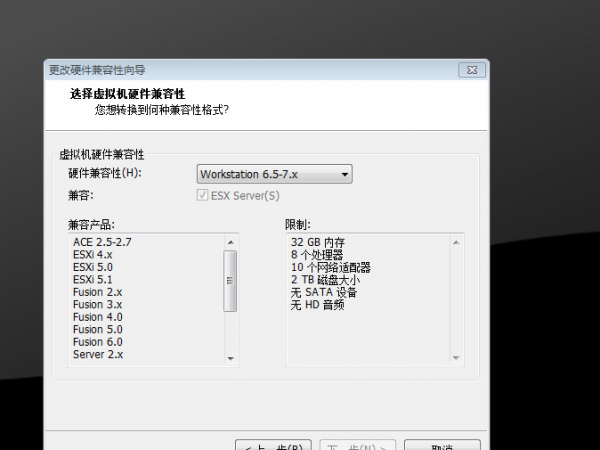Choose ESXi 5.0 from compatible products
Image resolution: width=600 pixels, height=450 pixels.
coord(95,267)
